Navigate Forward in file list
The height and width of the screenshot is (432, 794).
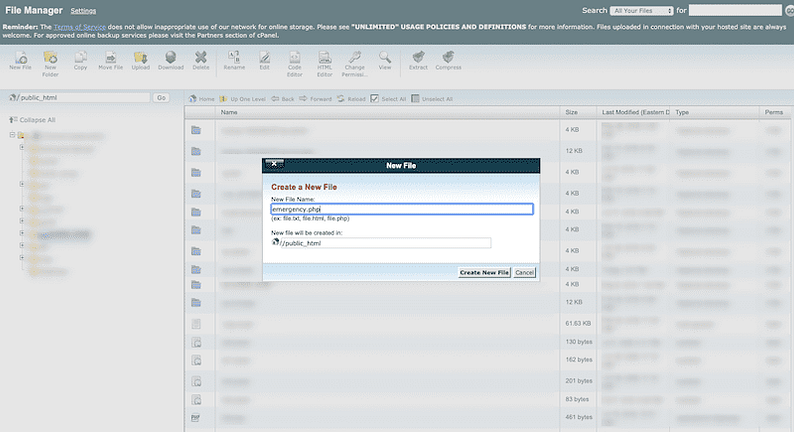315,99
